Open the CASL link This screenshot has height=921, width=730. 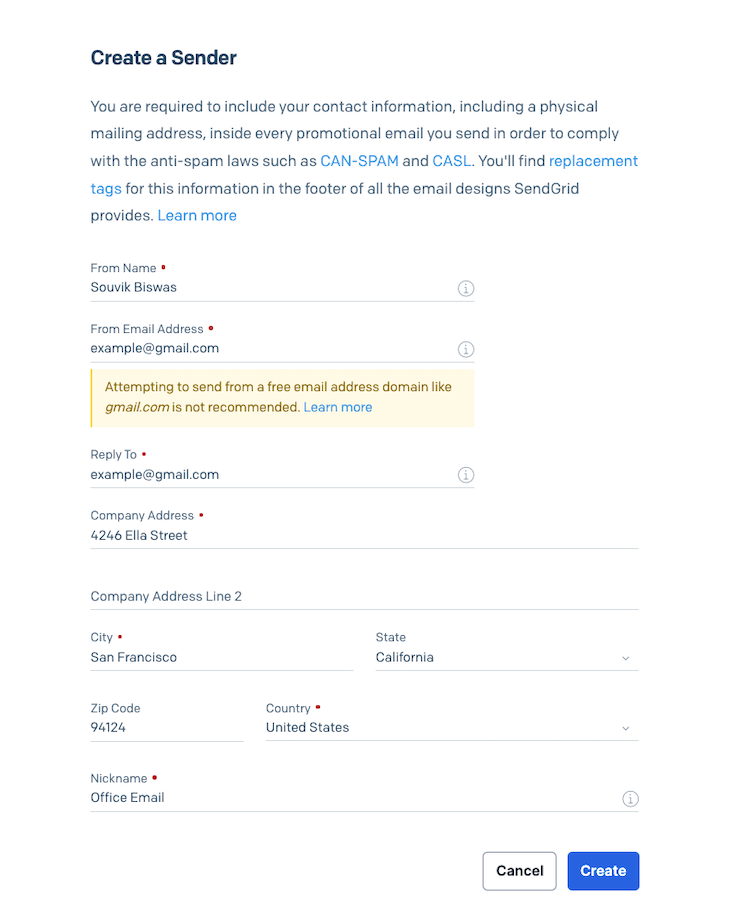(452, 160)
